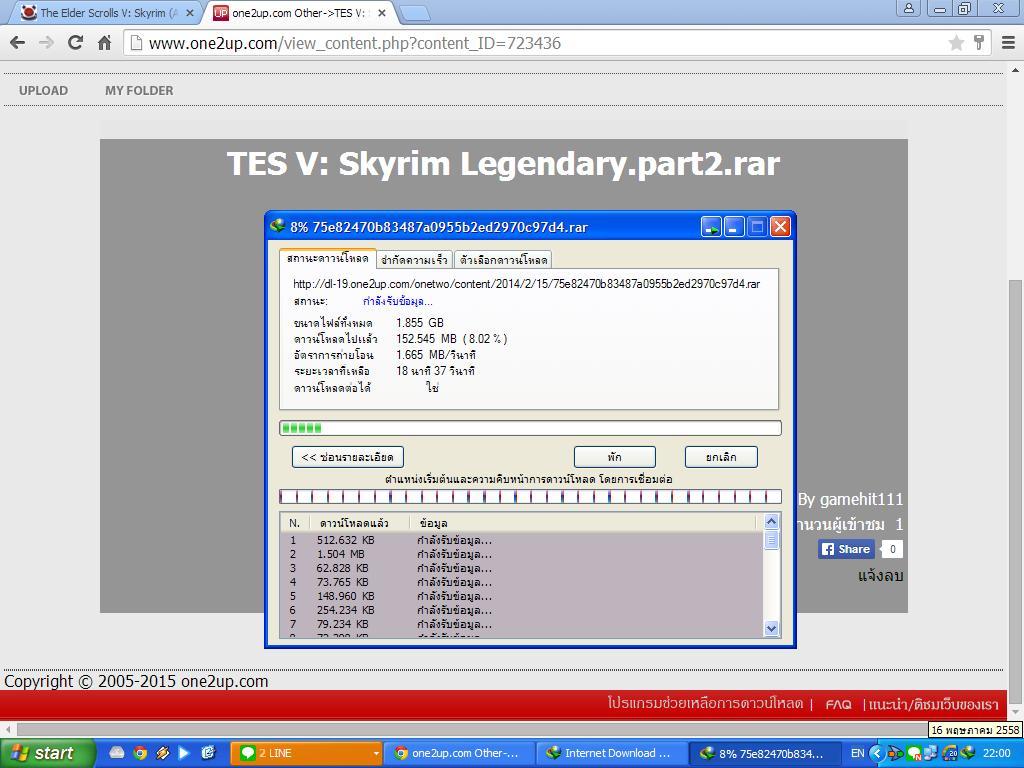Click the แจ้งลบ report link
This screenshot has width=1024, height=768.
click(880, 575)
